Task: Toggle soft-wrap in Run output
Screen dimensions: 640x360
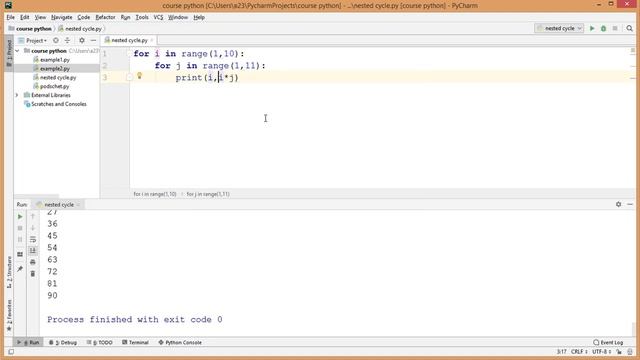Action: pos(33,239)
